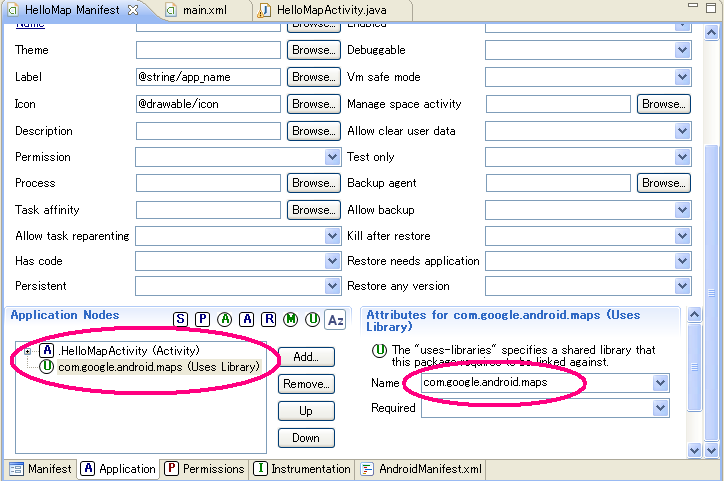Browse for Backup agent class
This screenshot has height=481, width=724.
[664, 183]
